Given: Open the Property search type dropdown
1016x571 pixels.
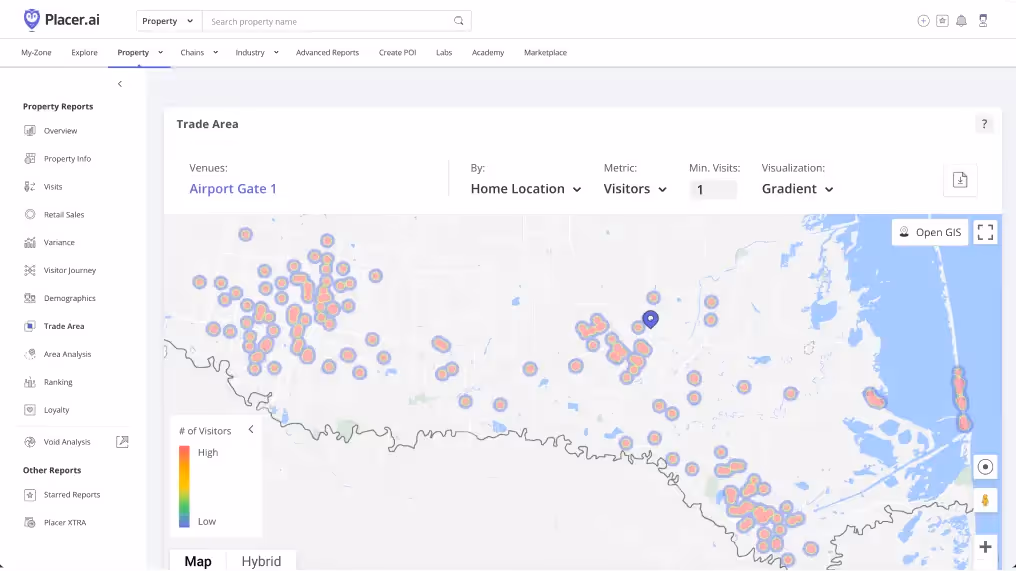Looking at the screenshot, I should pos(168,21).
